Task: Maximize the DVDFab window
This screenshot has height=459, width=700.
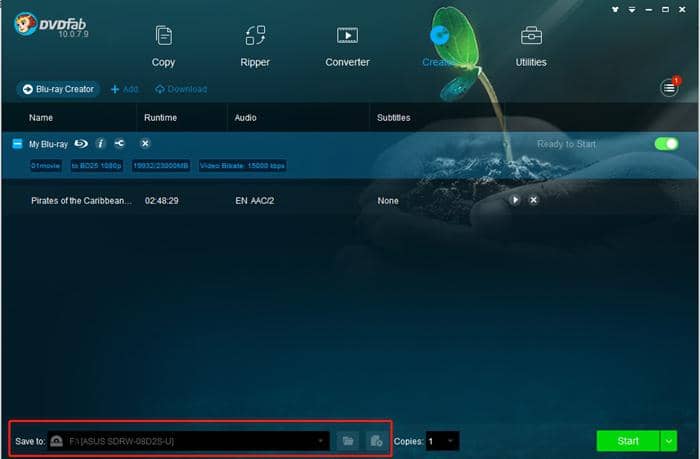Action: click(665, 9)
